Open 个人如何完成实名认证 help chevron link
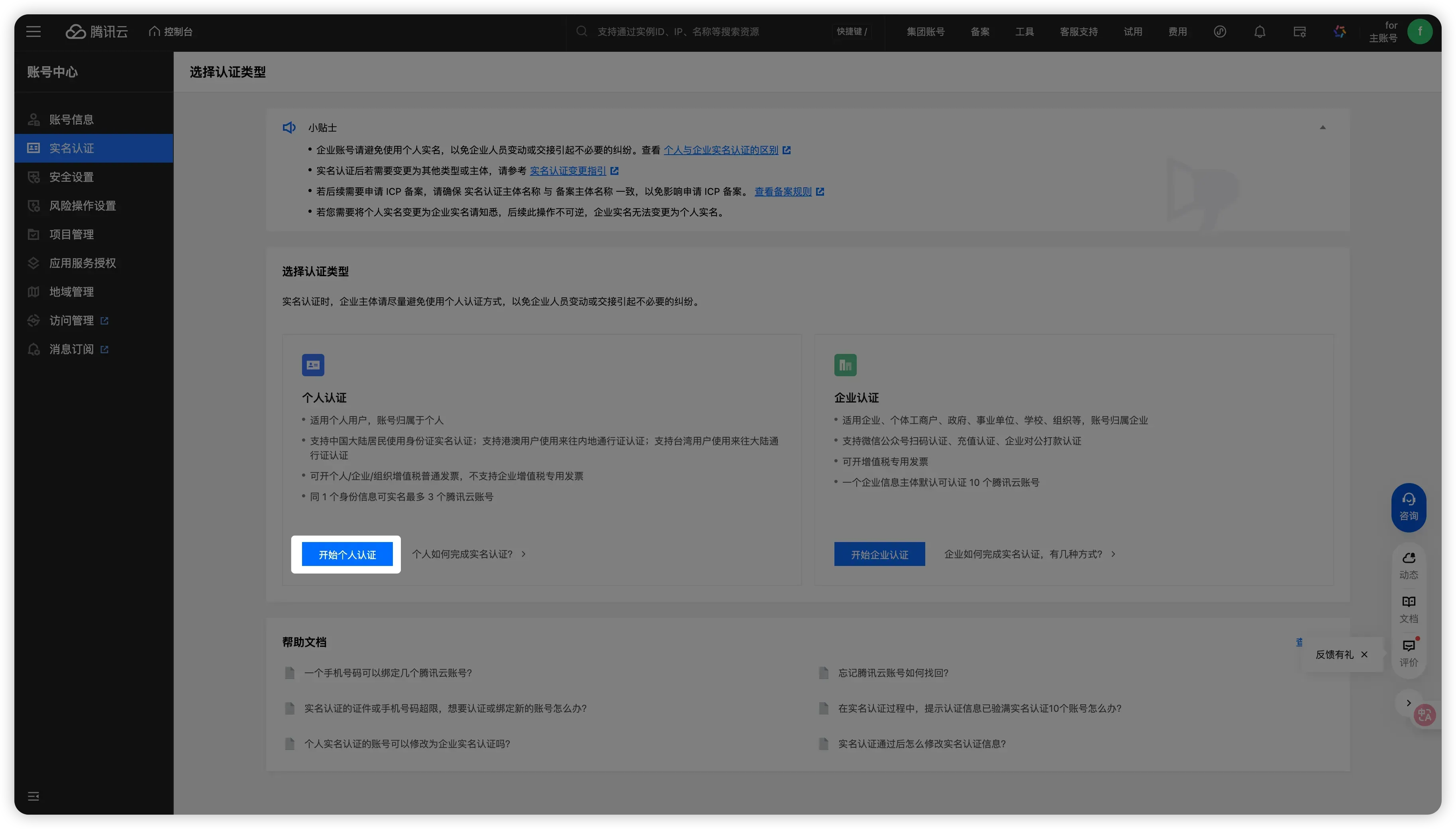Viewport: 1456px width, 829px height. tap(469, 554)
